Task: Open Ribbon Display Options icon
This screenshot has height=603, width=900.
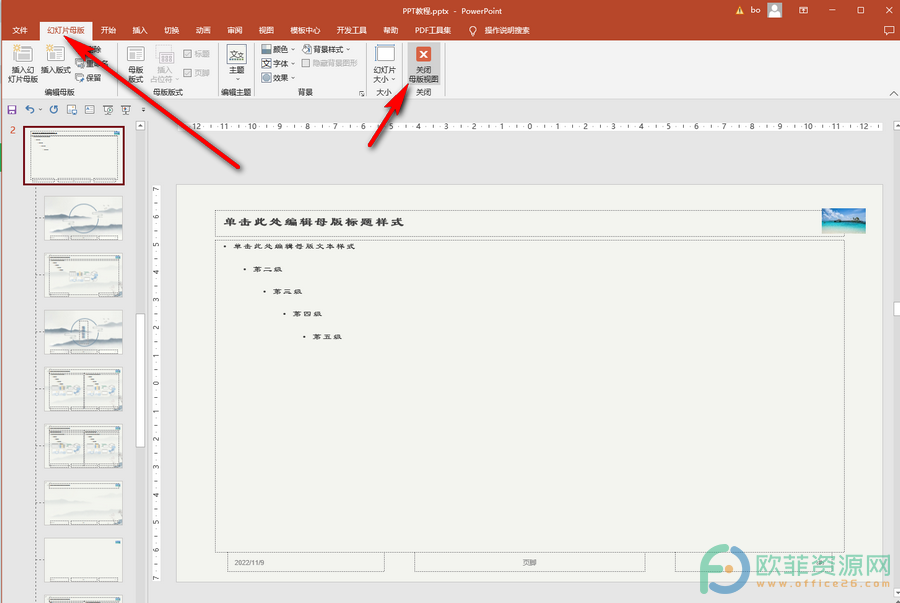Action: click(804, 10)
